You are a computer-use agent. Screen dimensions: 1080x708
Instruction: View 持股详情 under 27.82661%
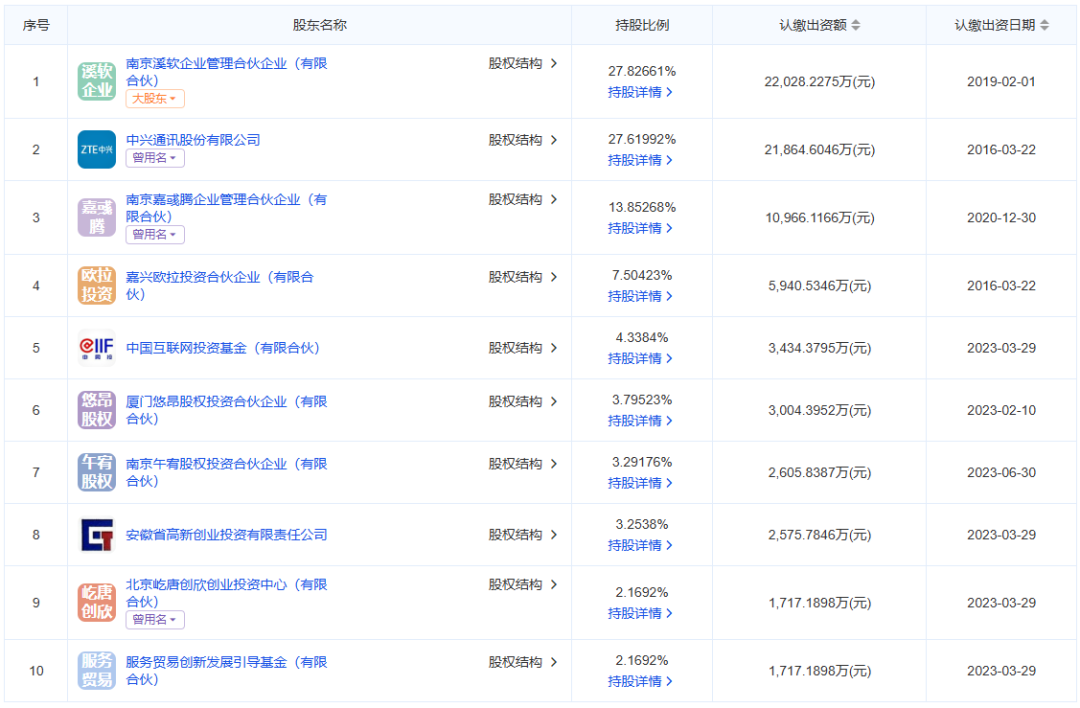pyautogui.click(x=640, y=92)
